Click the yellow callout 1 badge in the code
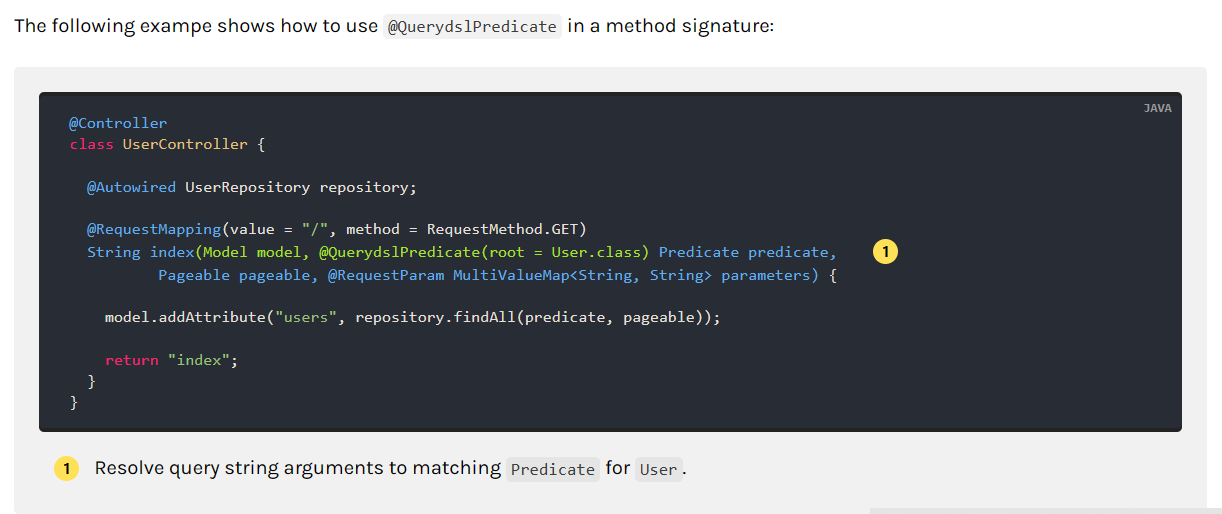 coord(885,252)
